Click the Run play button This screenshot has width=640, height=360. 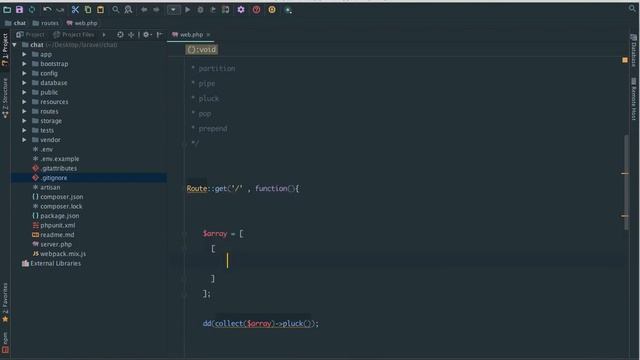coord(188,9)
